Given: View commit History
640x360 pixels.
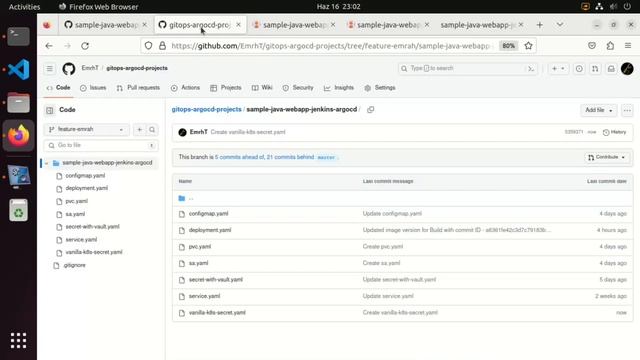Looking at the screenshot, I should pyautogui.click(x=614, y=132).
